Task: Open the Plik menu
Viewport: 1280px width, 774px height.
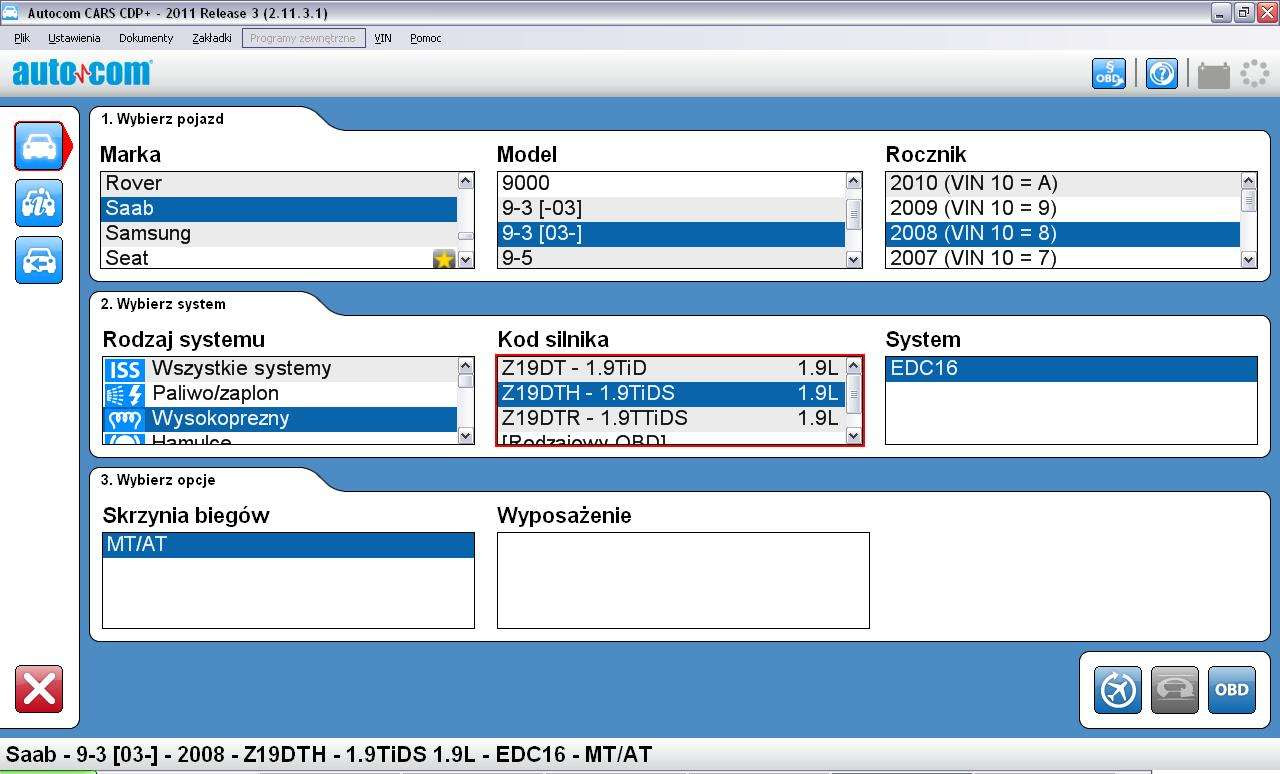Action: pyautogui.click(x=22, y=38)
